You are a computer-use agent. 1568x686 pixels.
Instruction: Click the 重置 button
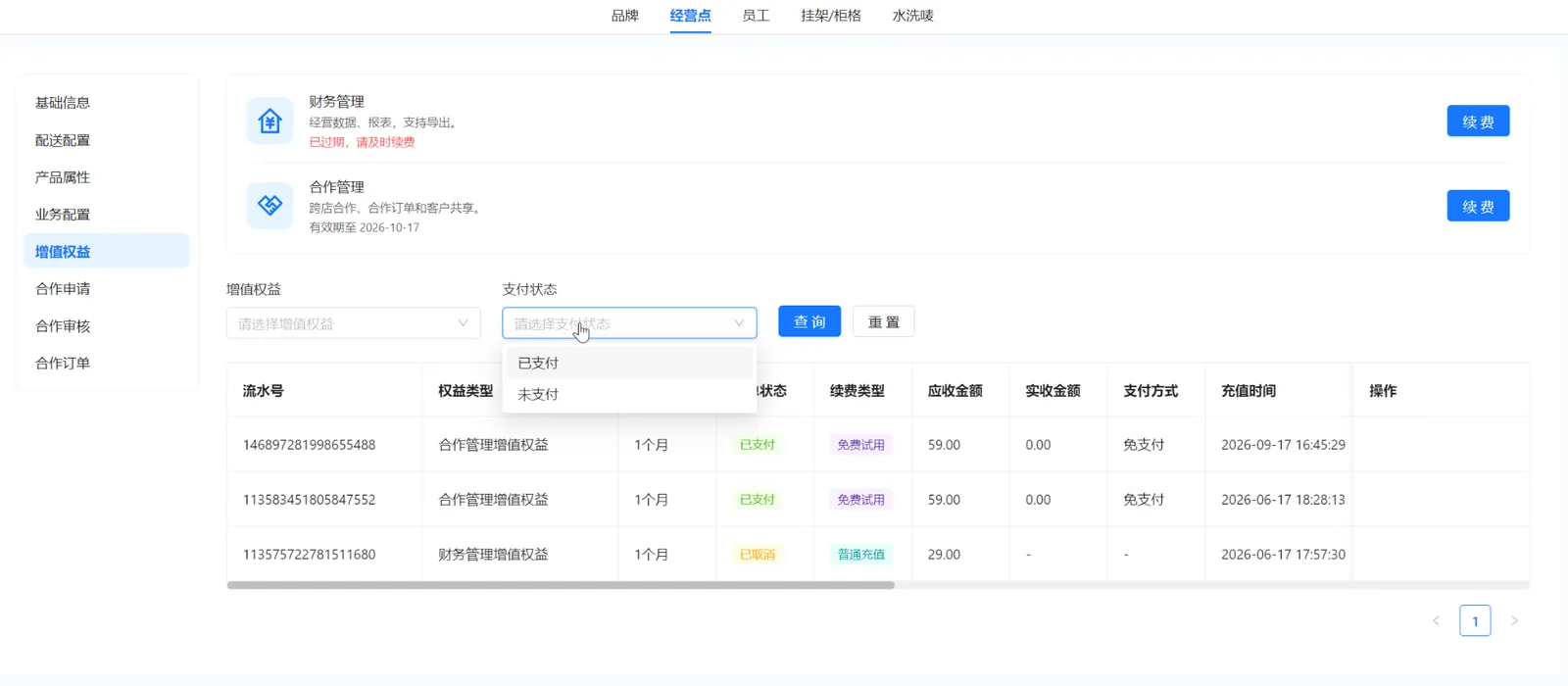pos(884,321)
